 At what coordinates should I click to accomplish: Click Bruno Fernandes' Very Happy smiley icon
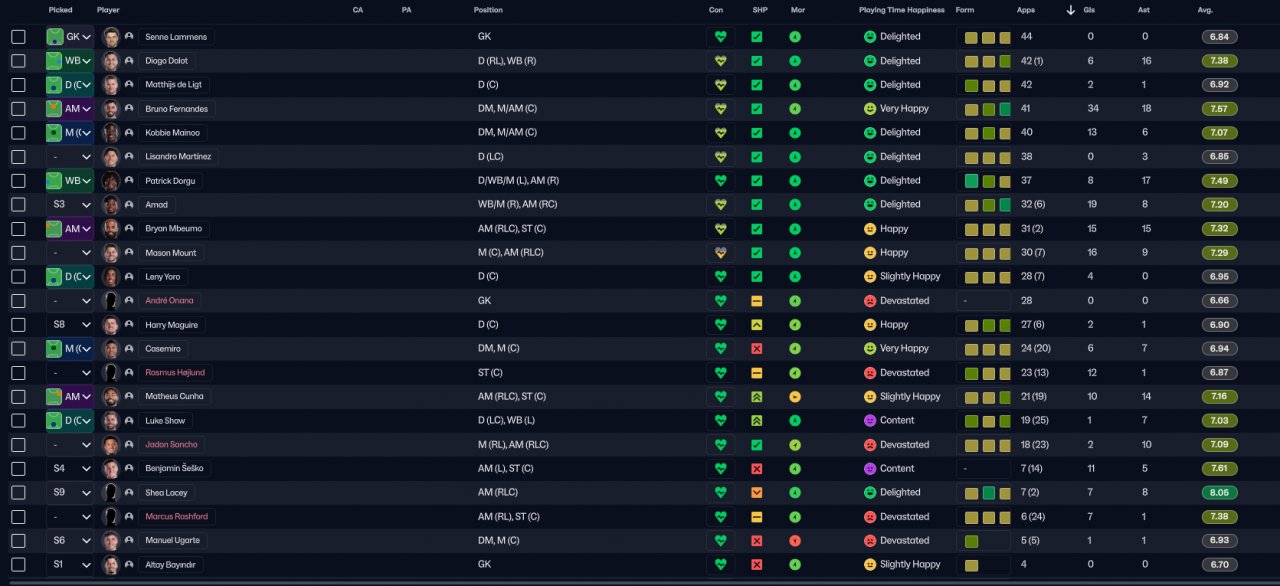[x=870, y=109]
